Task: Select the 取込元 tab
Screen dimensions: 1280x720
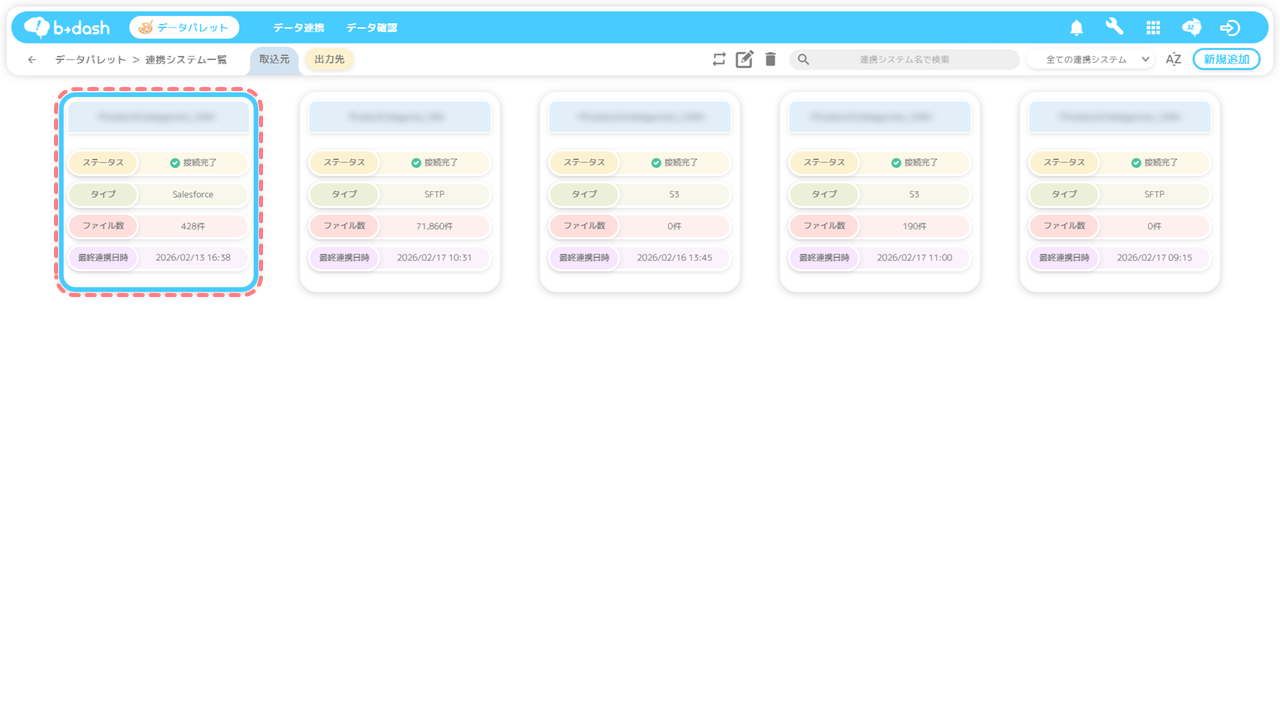Action: (x=274, y=60)
